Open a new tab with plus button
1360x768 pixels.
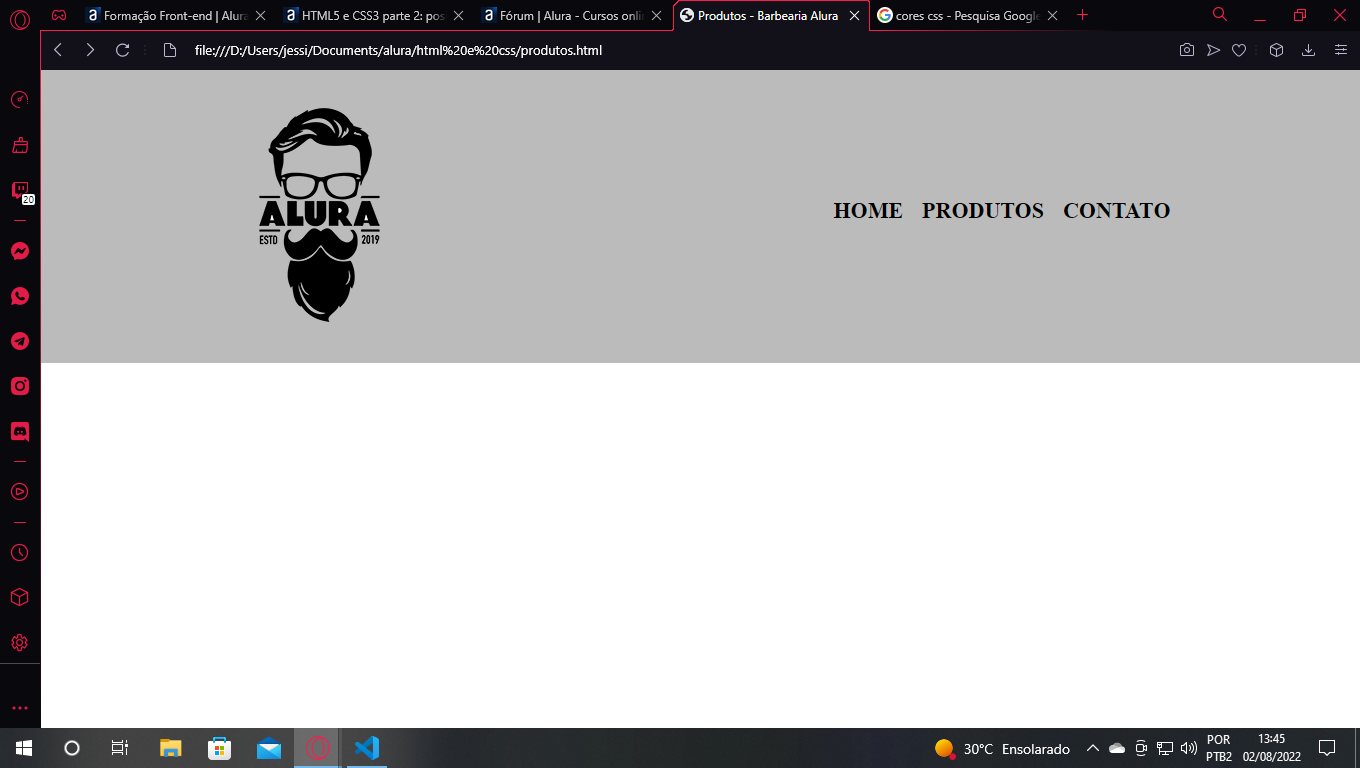pos(1082,15)
